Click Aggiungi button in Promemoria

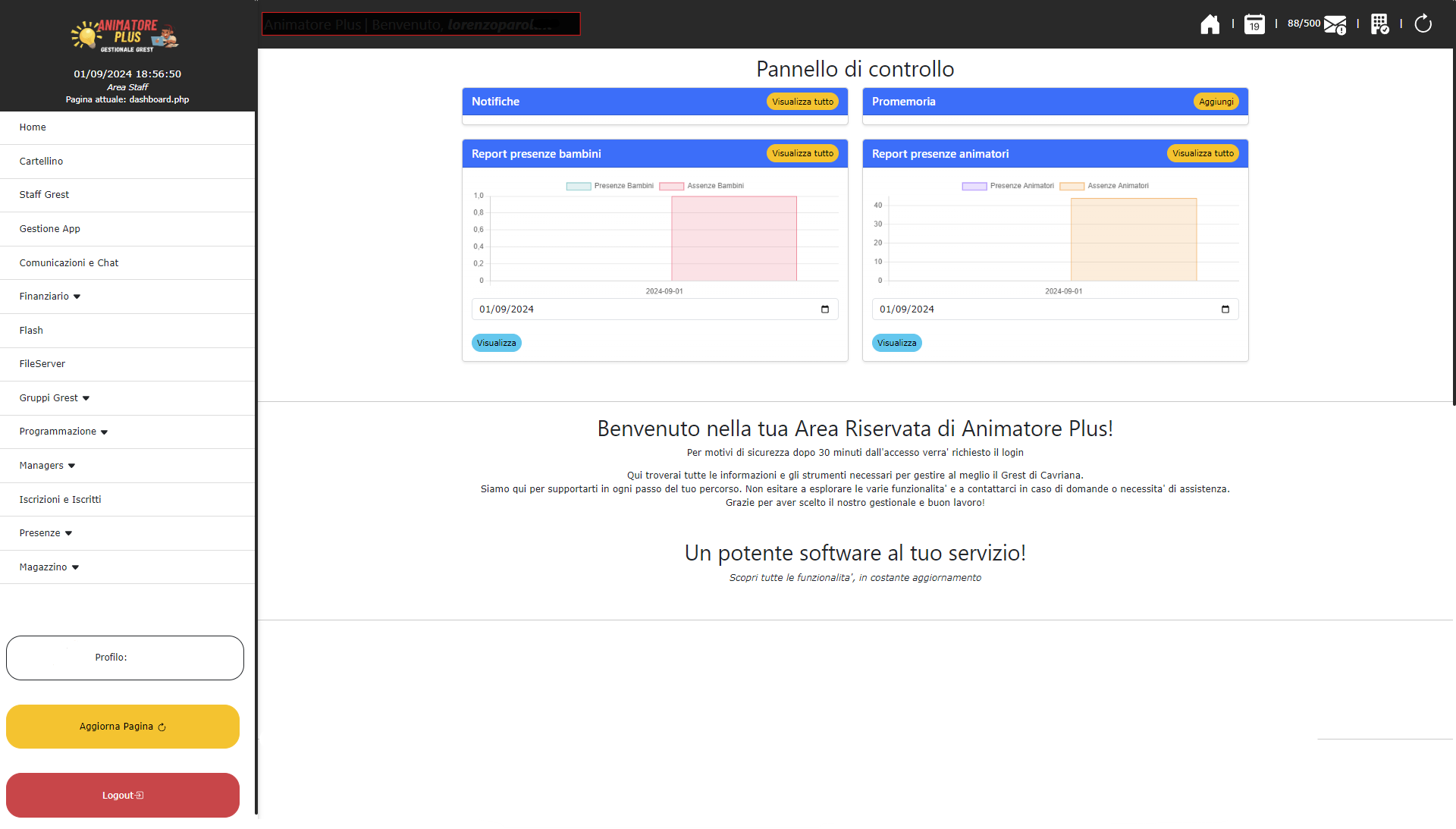tap(1216, 102)
